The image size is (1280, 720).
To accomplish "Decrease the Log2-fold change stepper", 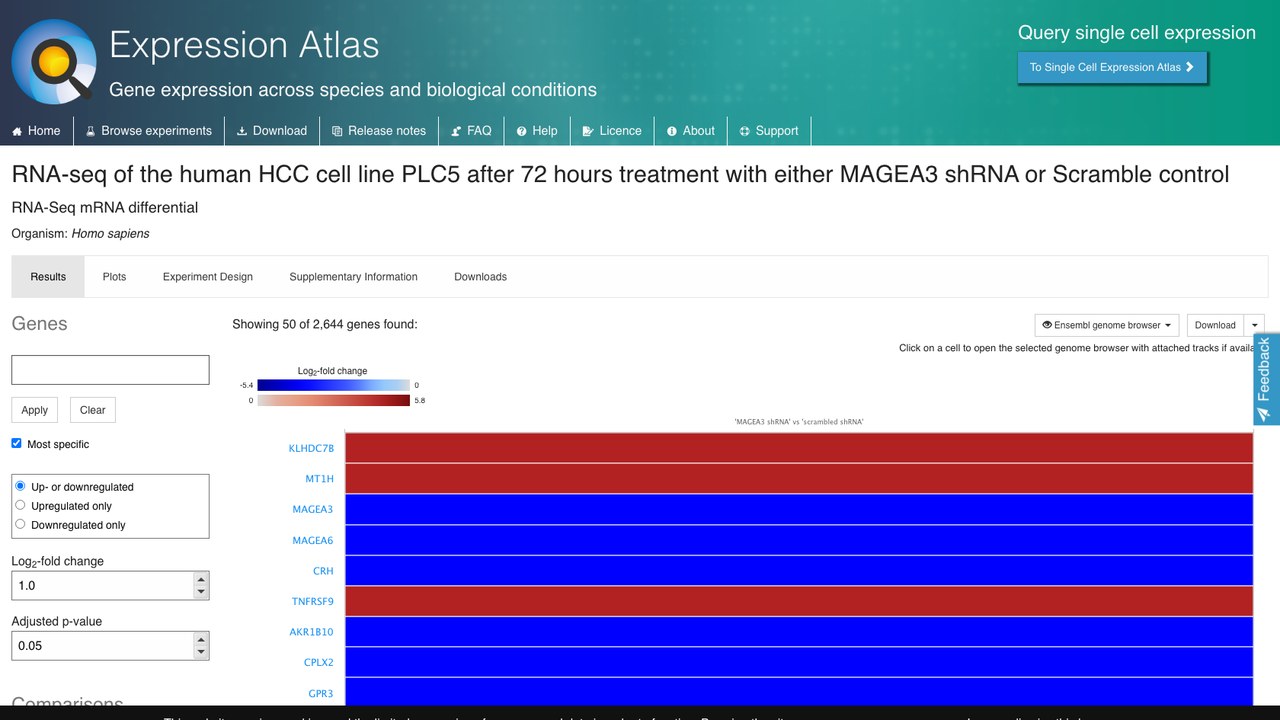I will (x=201, y=592).
